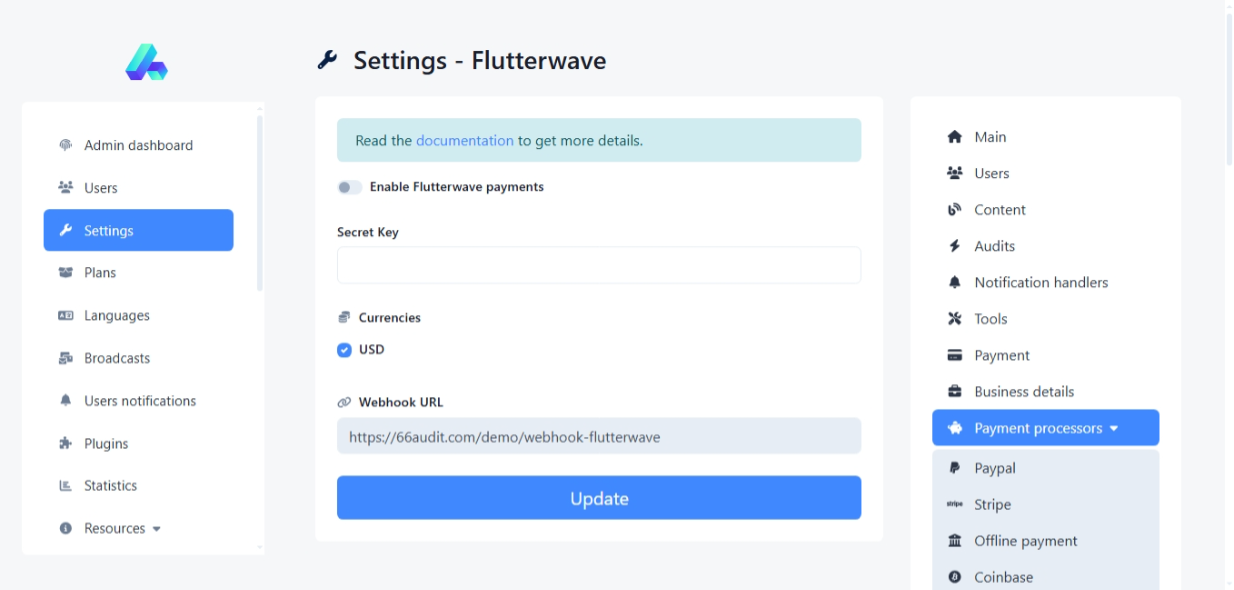Click the Audits lightning bolt icon

[x=954, y=246]
